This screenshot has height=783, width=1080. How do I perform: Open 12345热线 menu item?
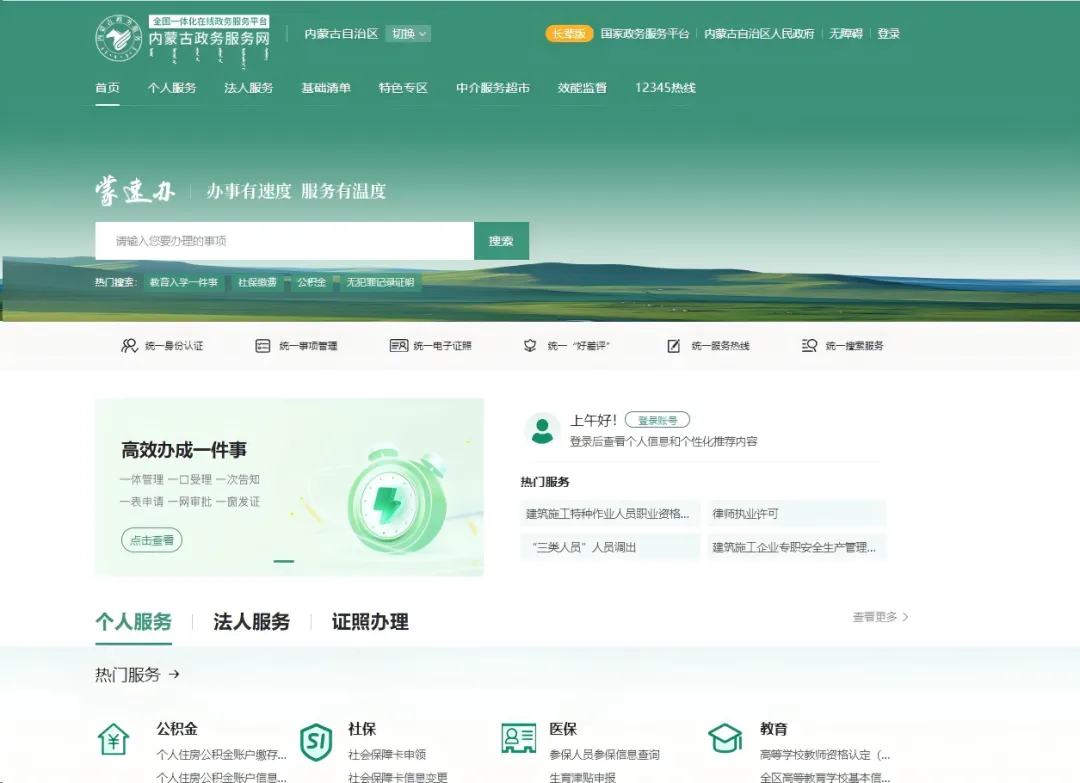coord(665,88)
